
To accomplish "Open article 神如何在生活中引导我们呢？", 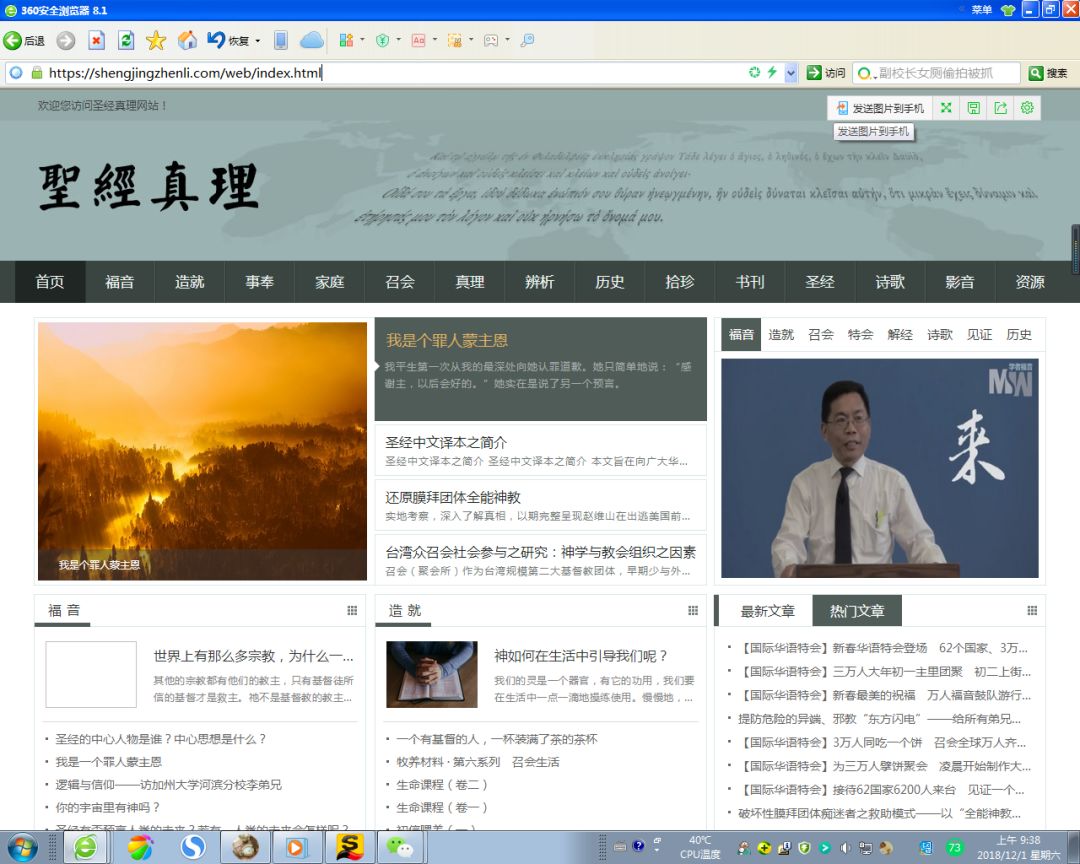I will (581, 656).
